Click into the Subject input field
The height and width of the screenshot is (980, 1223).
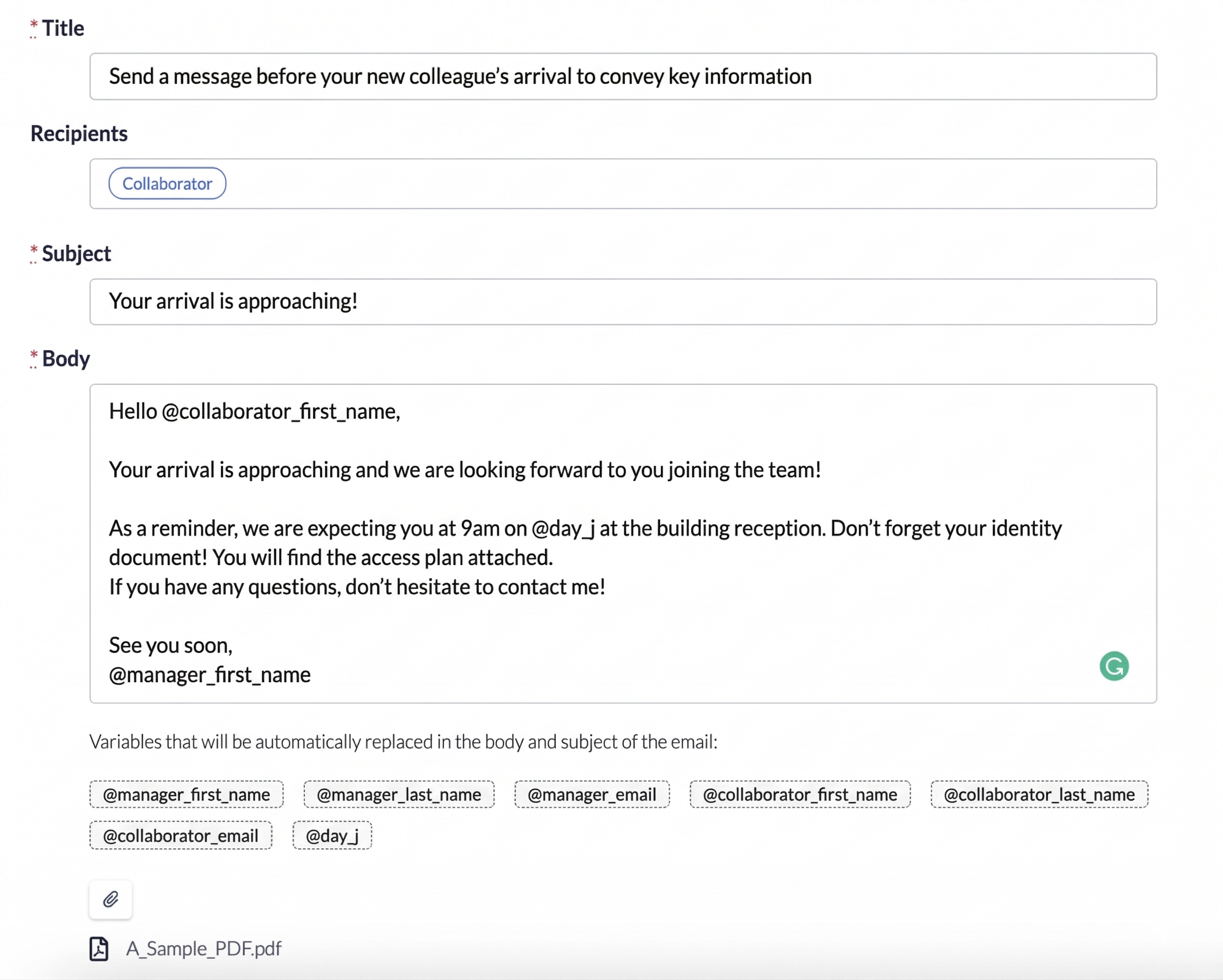pyautogui.click(x=623, y=302)
